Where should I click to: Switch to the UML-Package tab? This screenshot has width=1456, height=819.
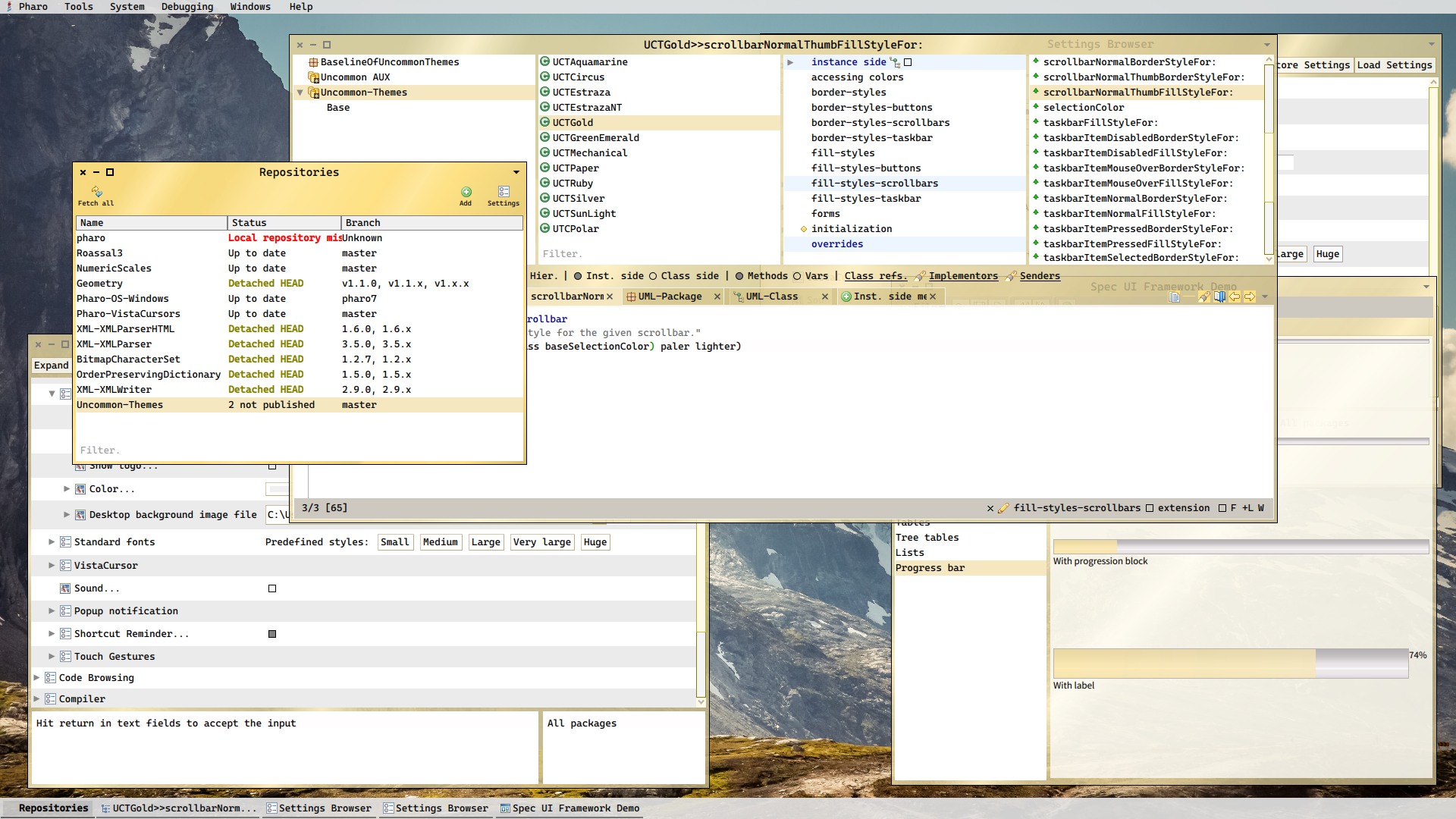click(669, 297)
